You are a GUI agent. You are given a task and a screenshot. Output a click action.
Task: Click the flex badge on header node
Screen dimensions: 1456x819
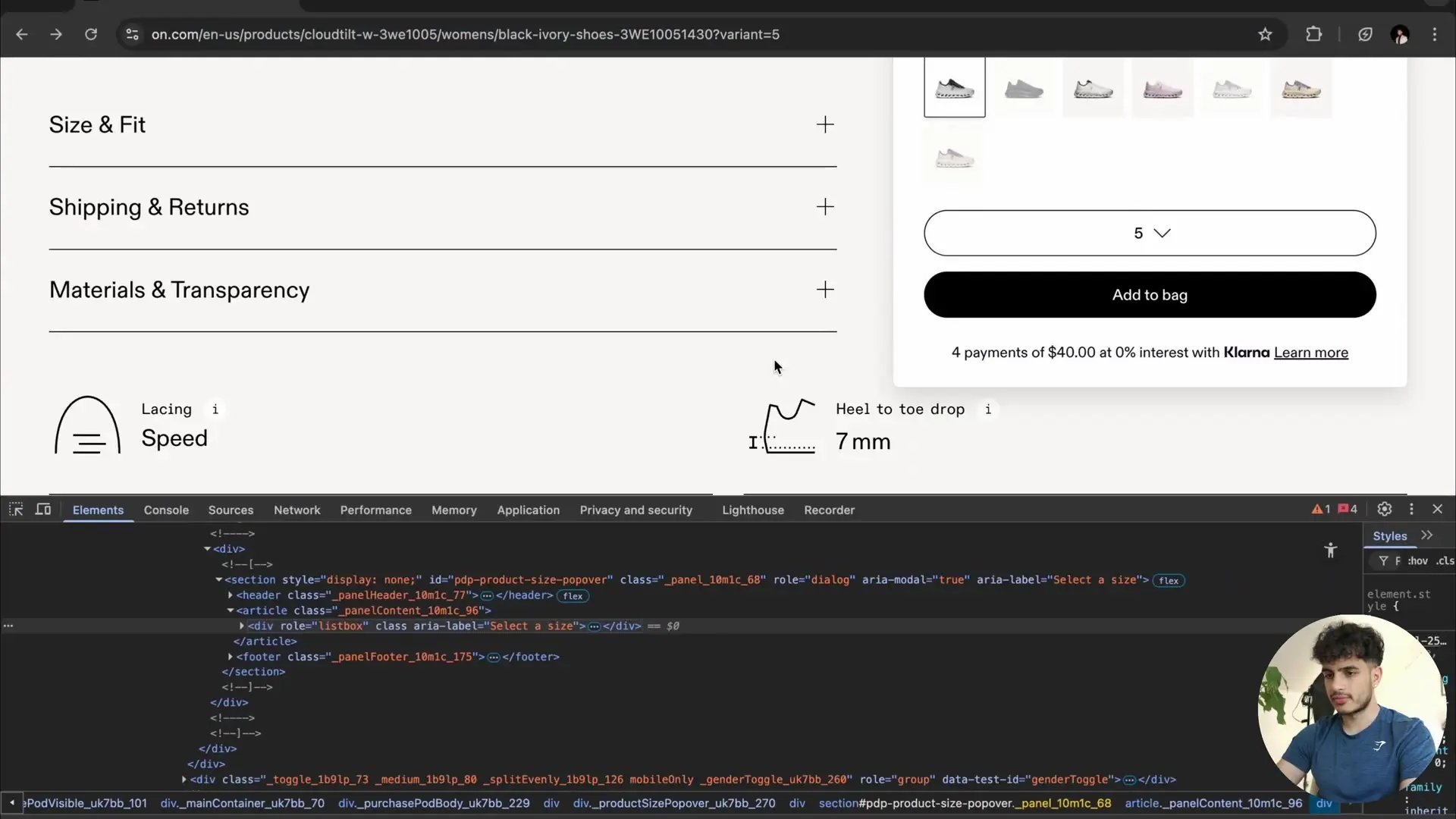573,596
